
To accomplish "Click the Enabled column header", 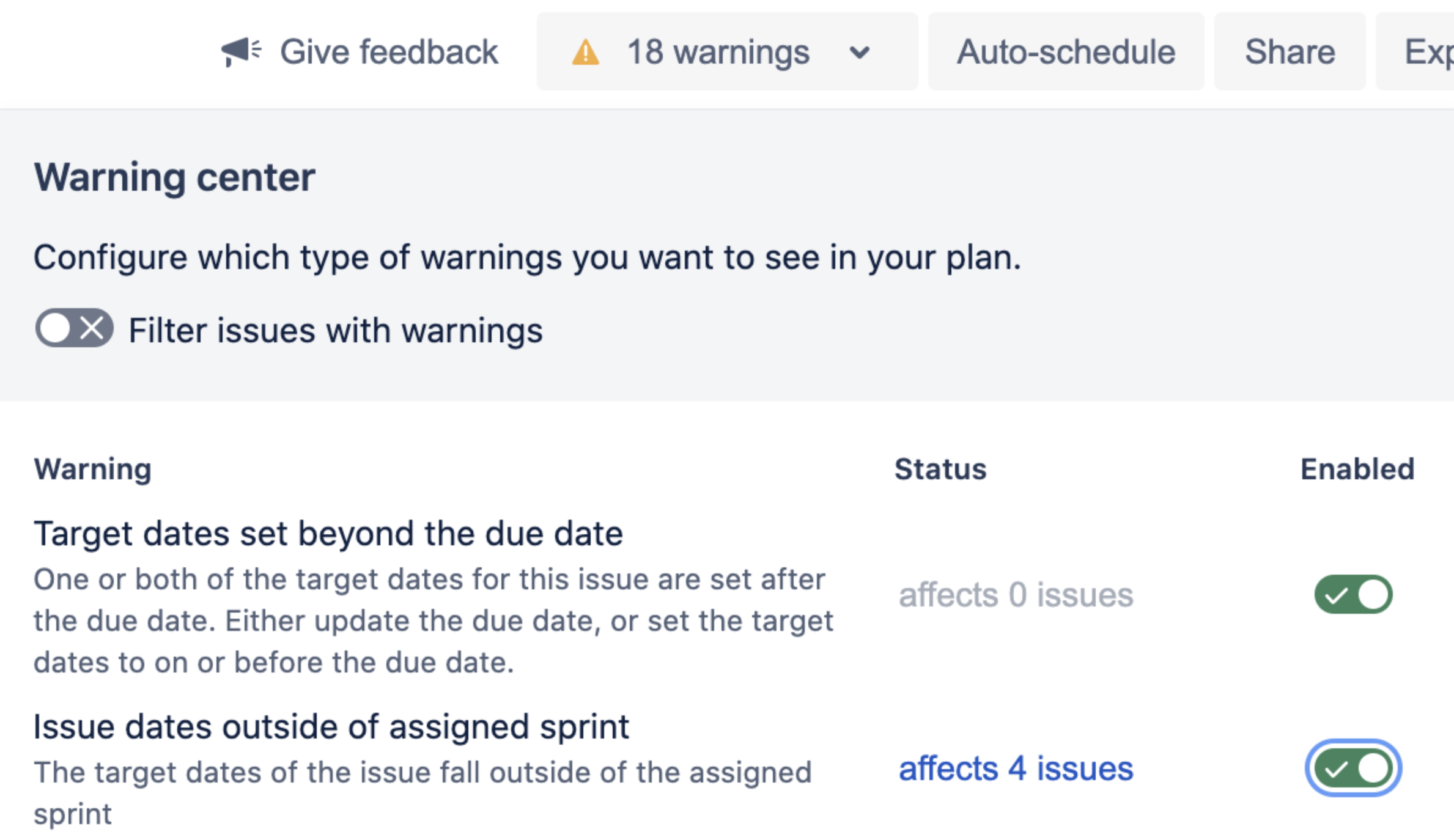I will tap(1357, 470).
